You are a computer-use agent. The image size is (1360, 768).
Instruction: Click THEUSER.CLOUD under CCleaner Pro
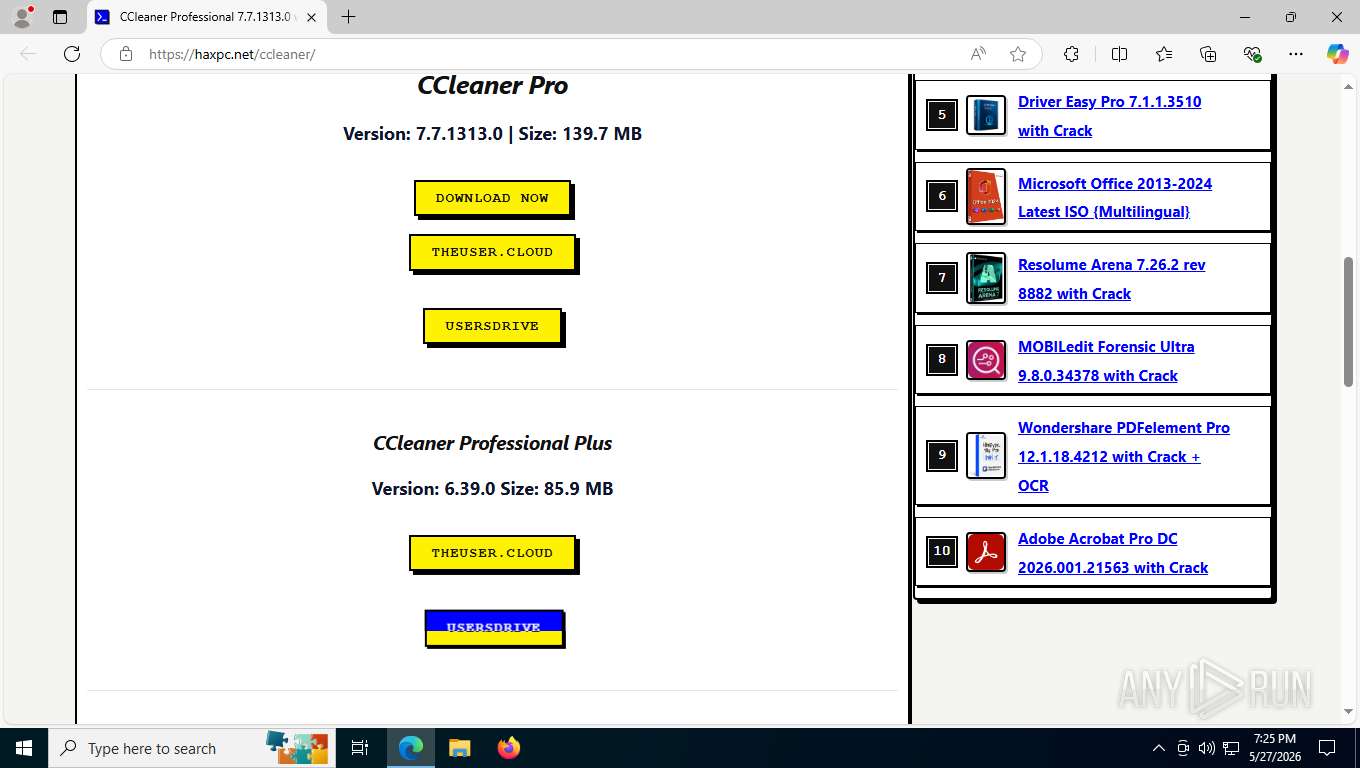coord(492,252)
